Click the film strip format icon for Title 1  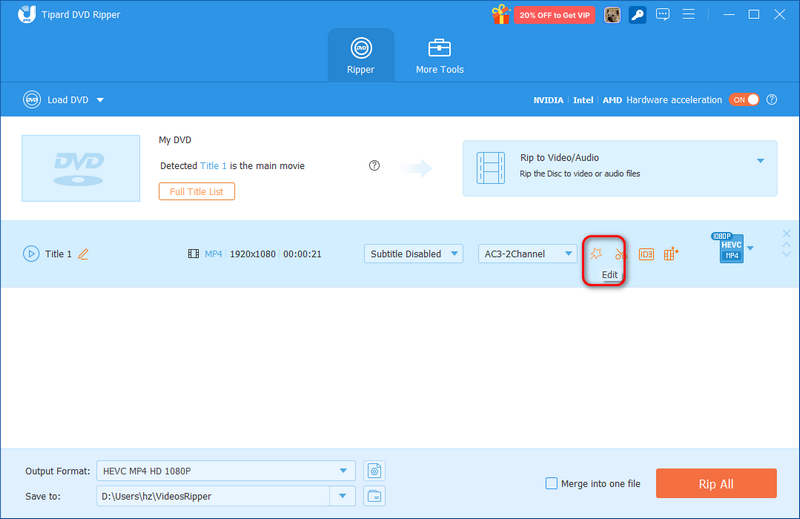pos(193,254)
